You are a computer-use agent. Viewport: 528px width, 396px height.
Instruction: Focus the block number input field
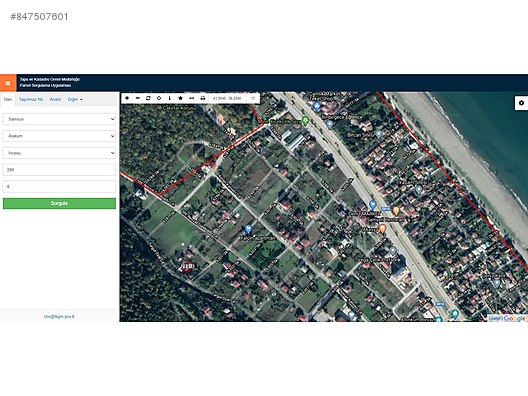pyautogui.click(x=59, y=170)
